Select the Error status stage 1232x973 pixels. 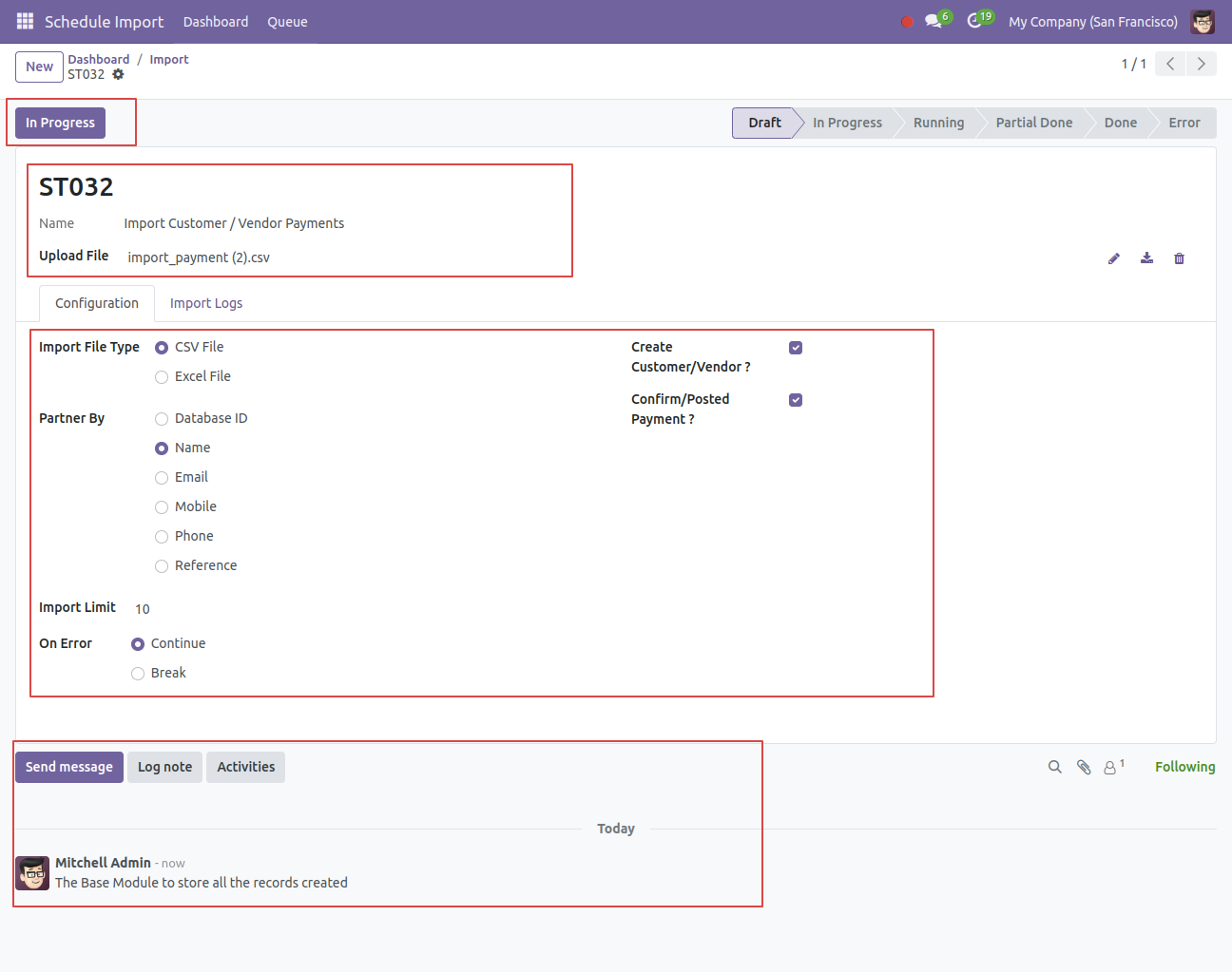click(1184, 123)
